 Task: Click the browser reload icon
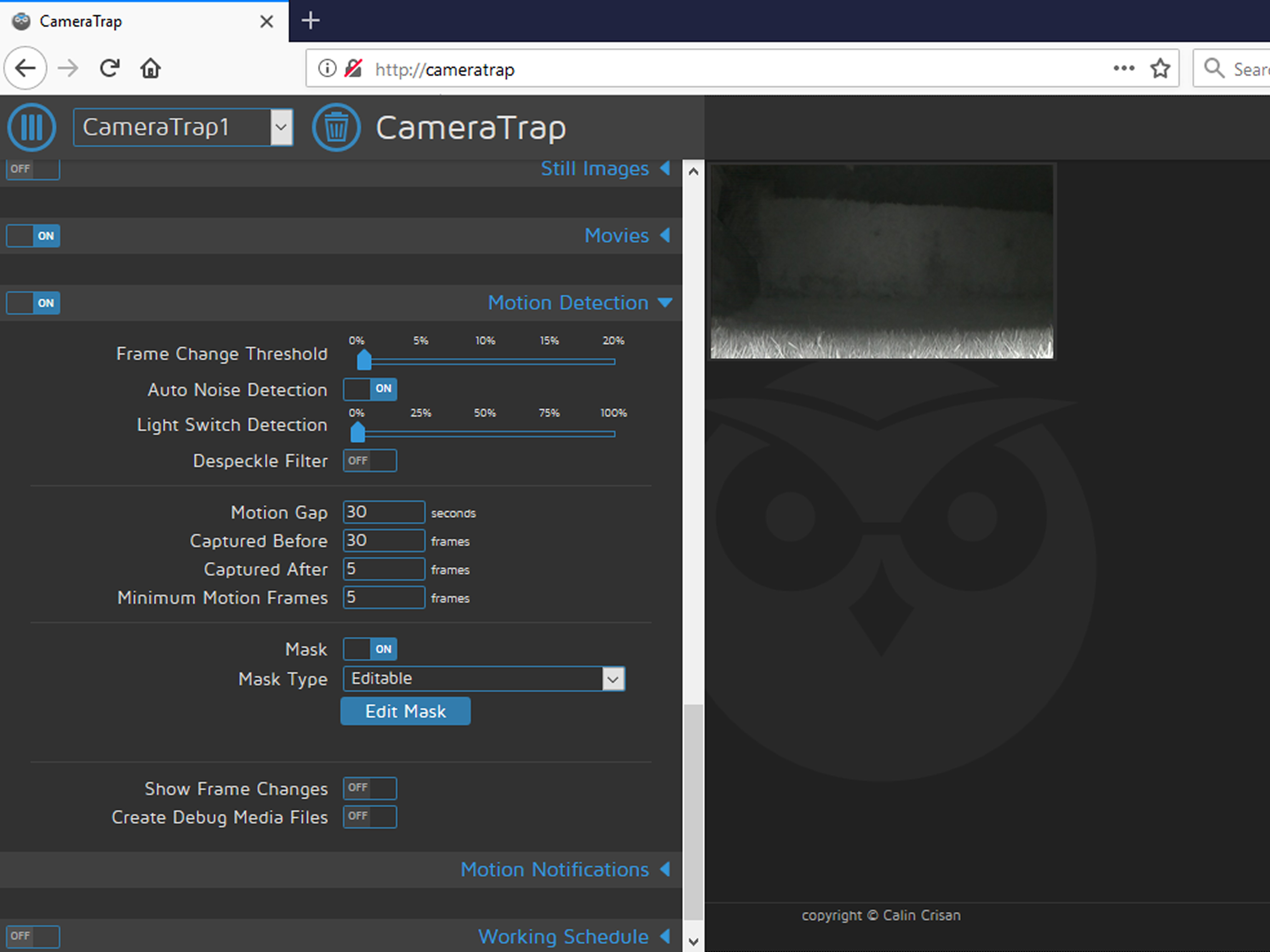109,68
